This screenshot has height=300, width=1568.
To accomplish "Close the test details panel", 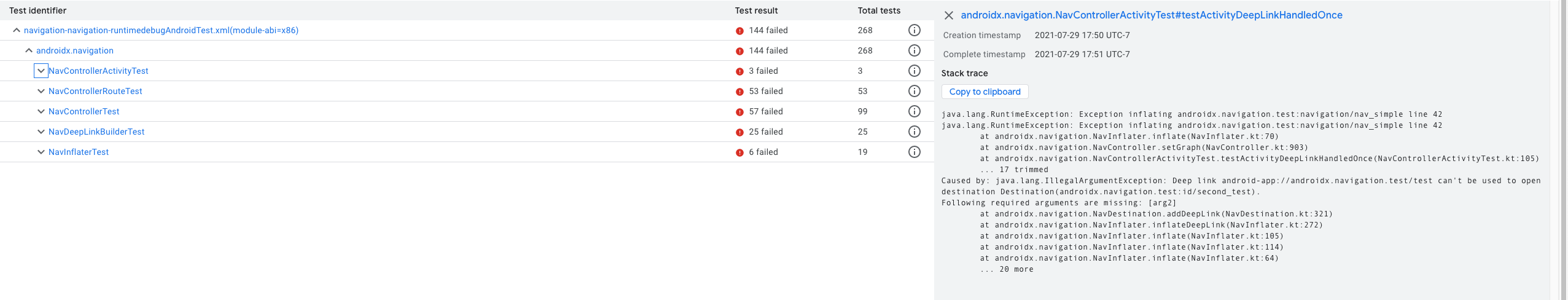I will [x=948, y=15].
